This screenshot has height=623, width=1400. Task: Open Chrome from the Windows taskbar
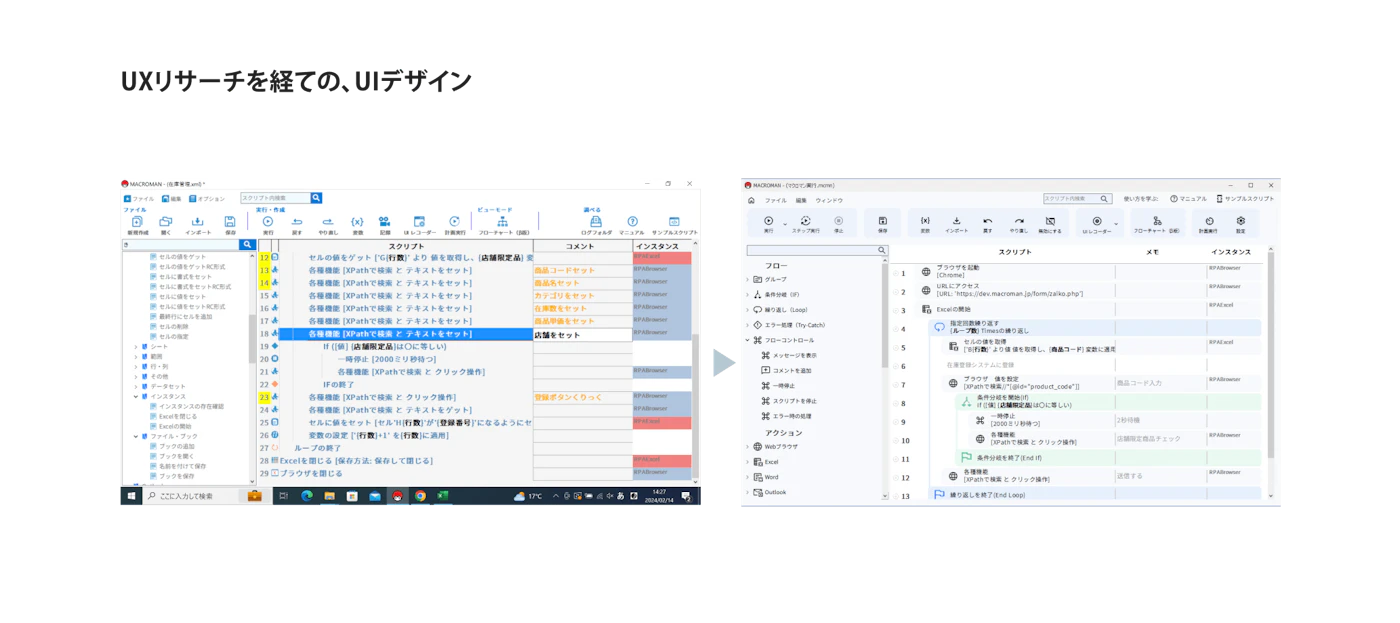coord(420,496)
